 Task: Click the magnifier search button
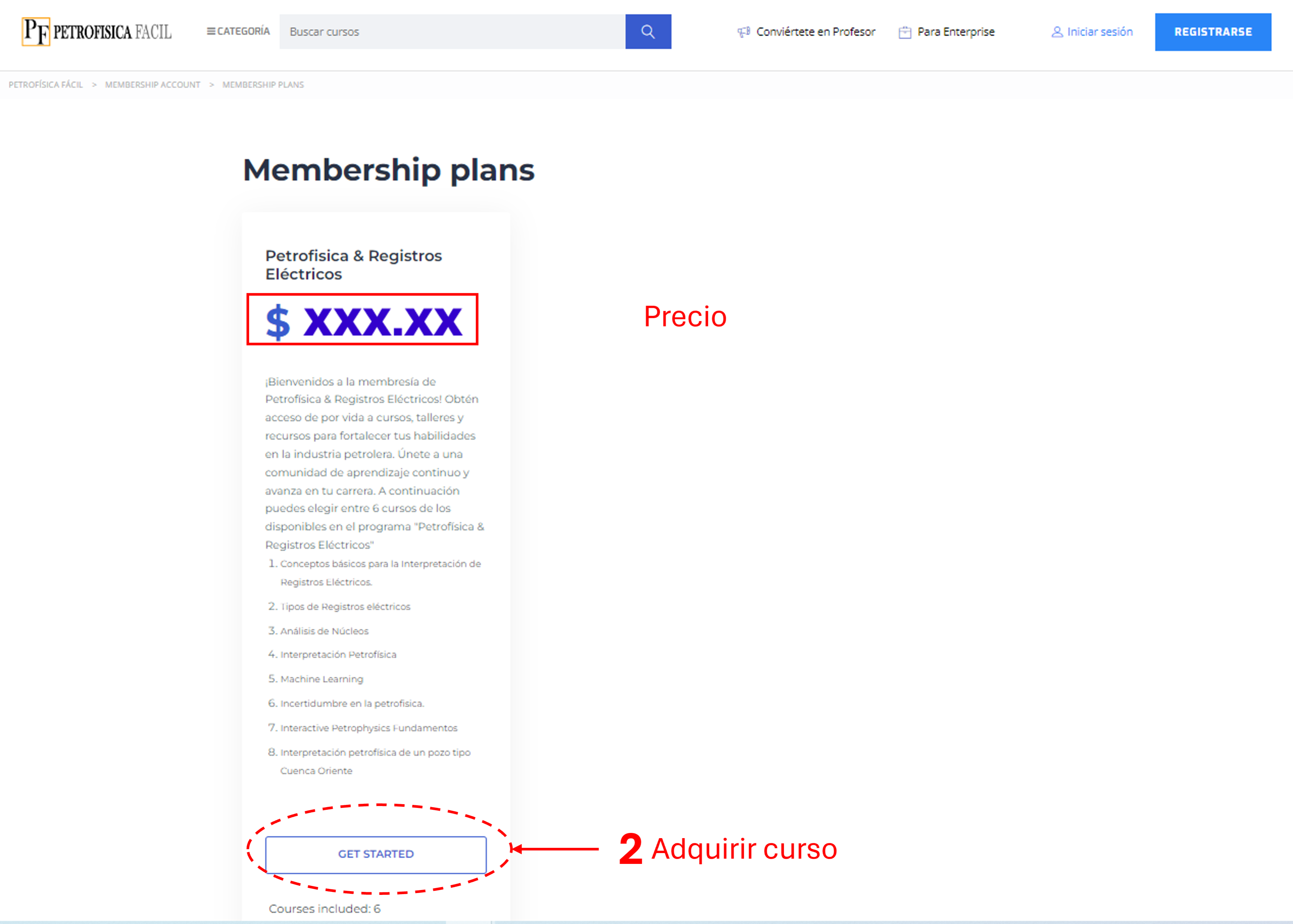(x=648, y=32)
